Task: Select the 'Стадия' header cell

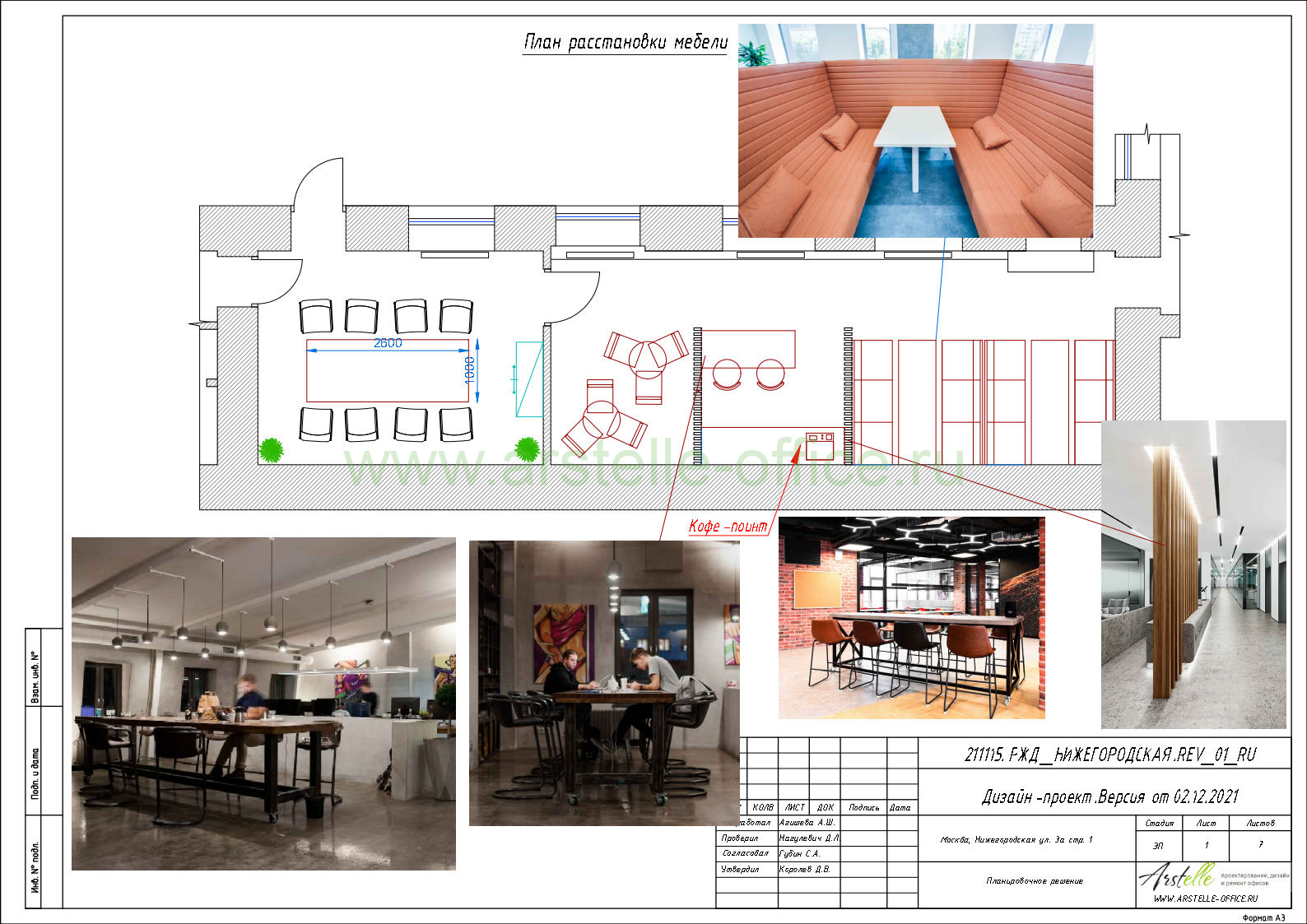Action: coord(1159,823)
